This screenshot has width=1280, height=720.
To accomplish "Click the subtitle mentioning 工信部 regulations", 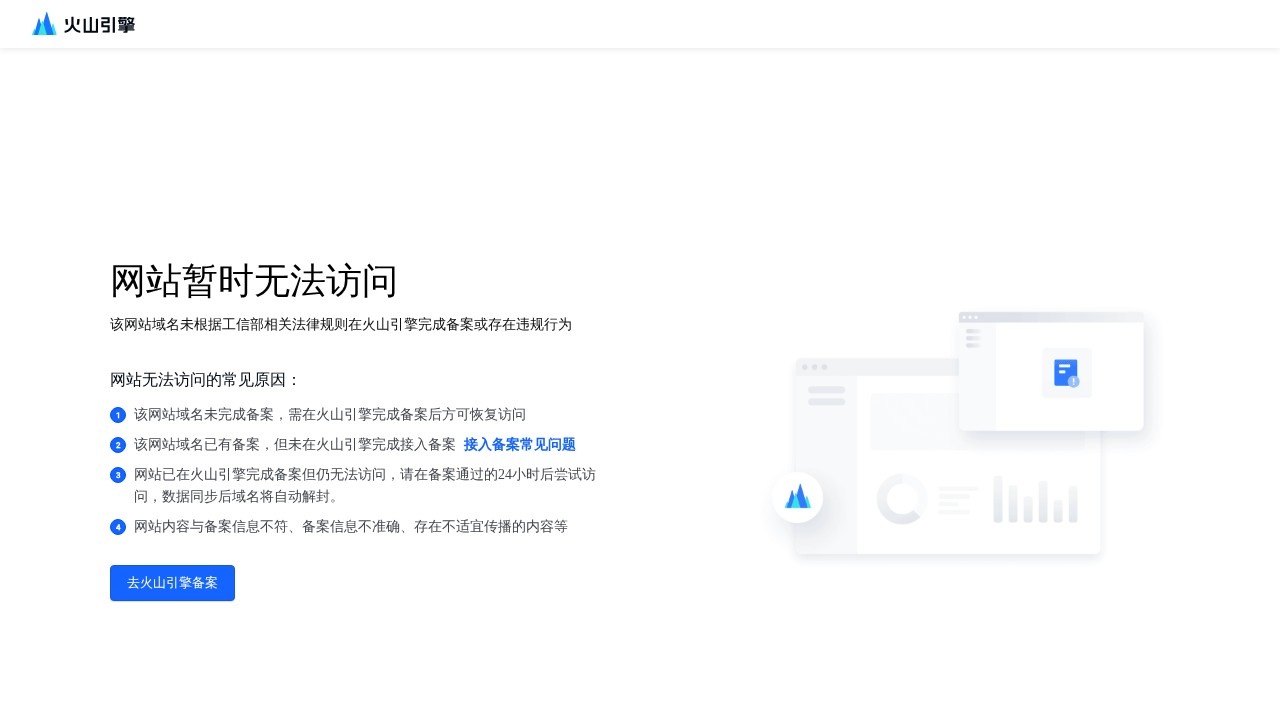I will [x=340, y=325].
